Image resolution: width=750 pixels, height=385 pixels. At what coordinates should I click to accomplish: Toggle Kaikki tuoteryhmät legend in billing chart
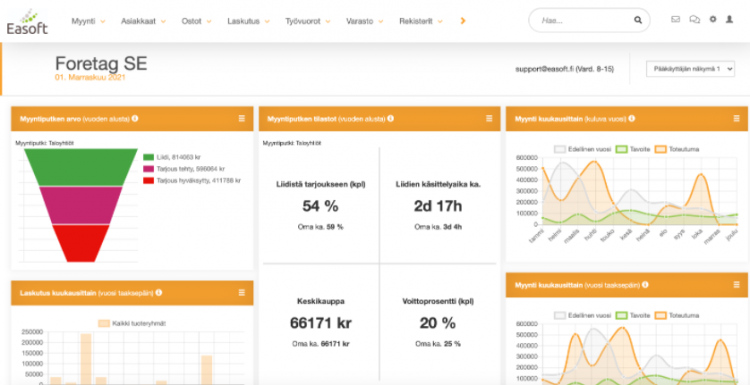pyautogui.click(x=132, y=323)
